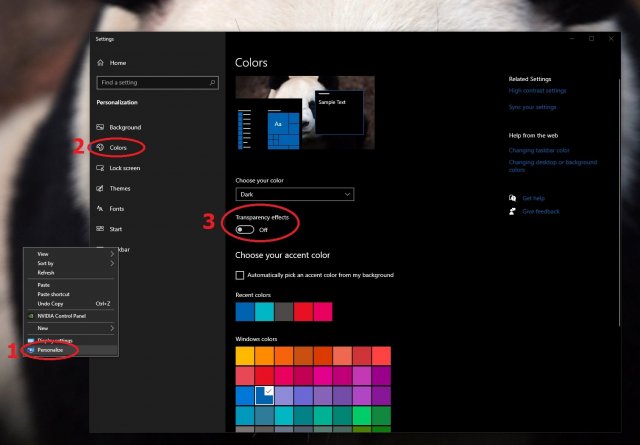Expand the New submenu arrow
This screenshot has height=445, width=640.
pyautogui.click(x=111, y=328)
